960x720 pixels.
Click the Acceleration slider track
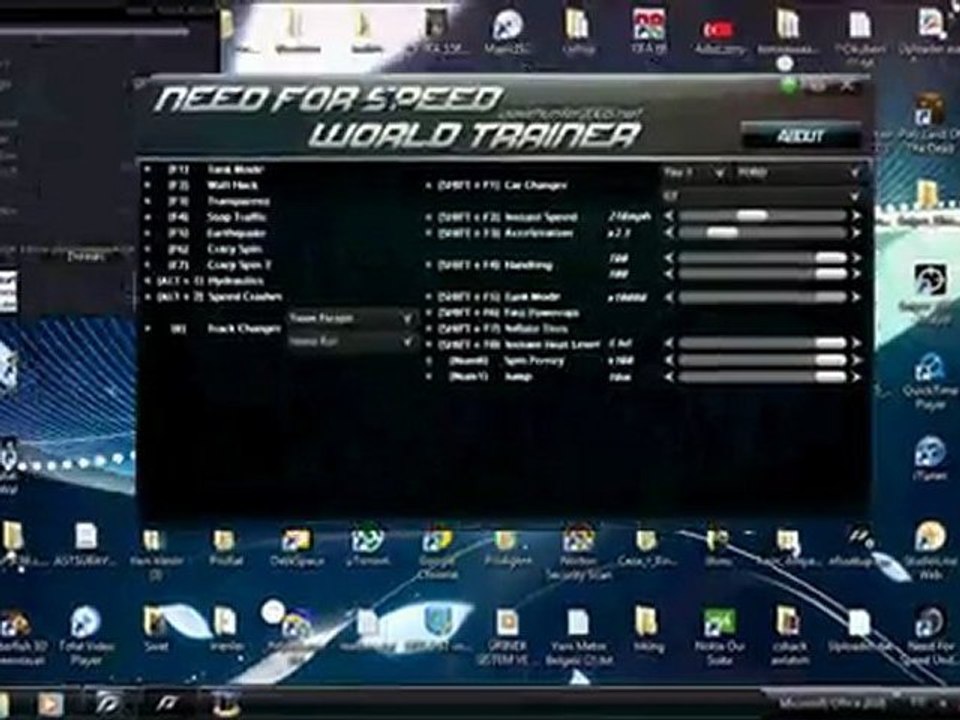point(762,233)
